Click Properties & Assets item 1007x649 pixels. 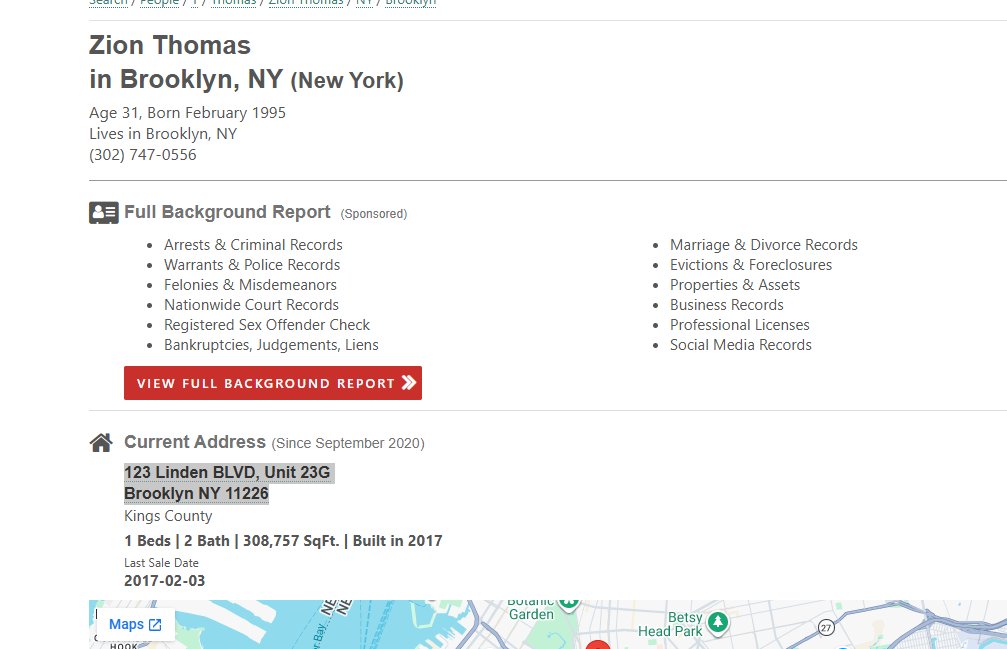point(735,285)
